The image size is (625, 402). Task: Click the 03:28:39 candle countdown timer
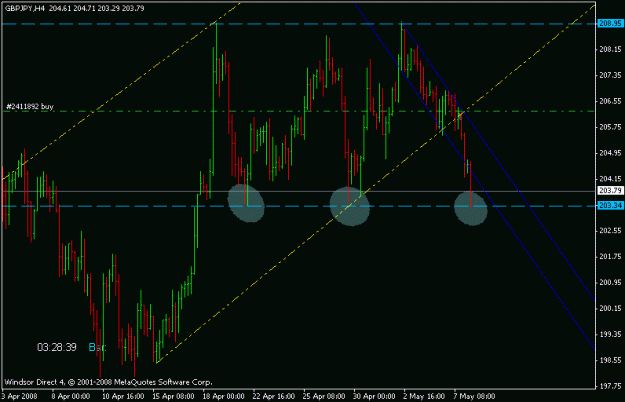pyautogui.click(x=57, y=347)
